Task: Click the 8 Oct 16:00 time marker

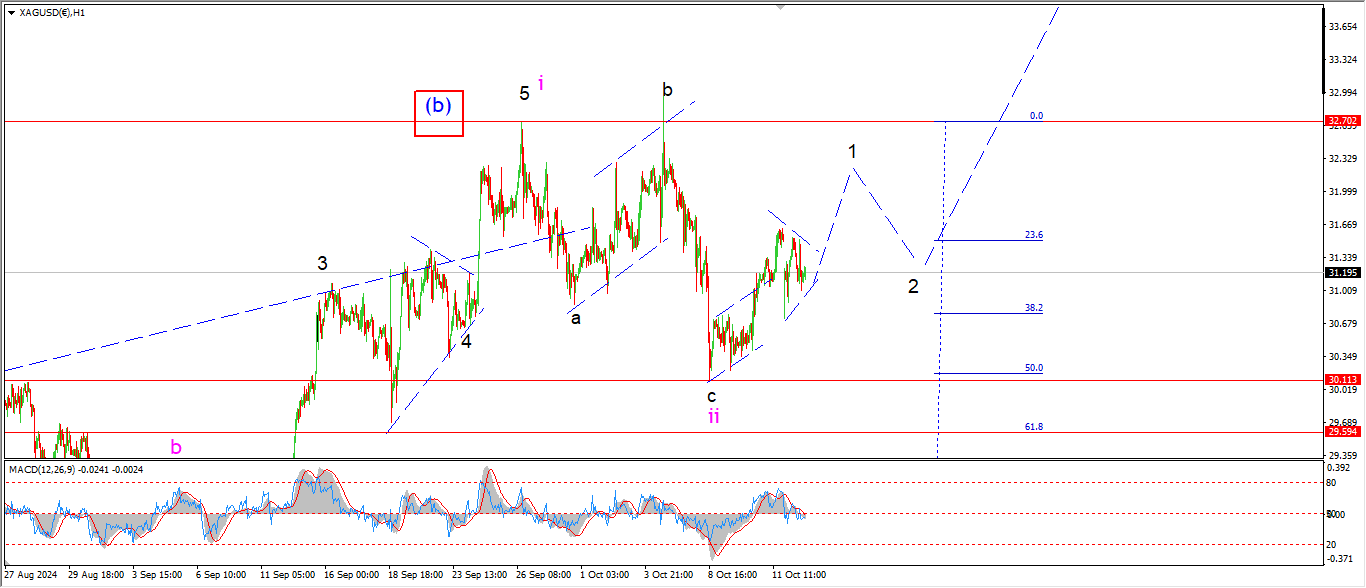Action: click(x=736, y=576)
